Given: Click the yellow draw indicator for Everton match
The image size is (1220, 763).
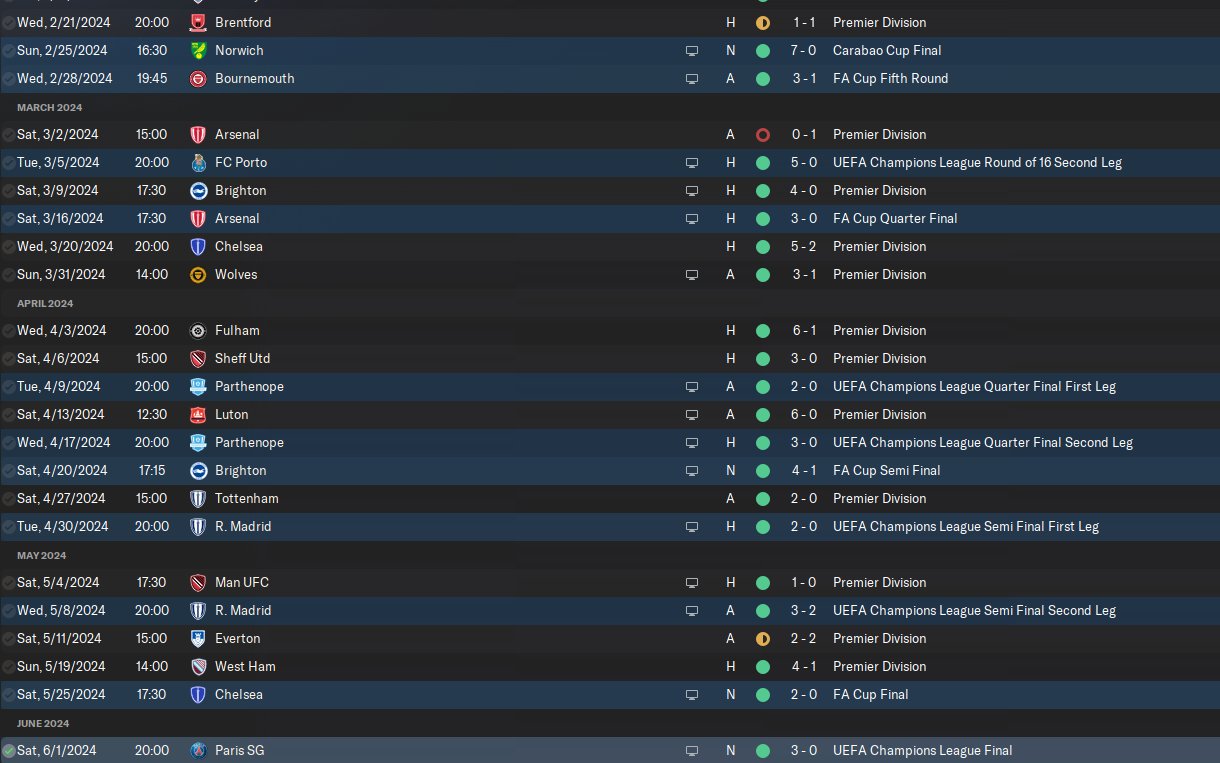Looking at the screenshot, I should click(x=763, y=638).
